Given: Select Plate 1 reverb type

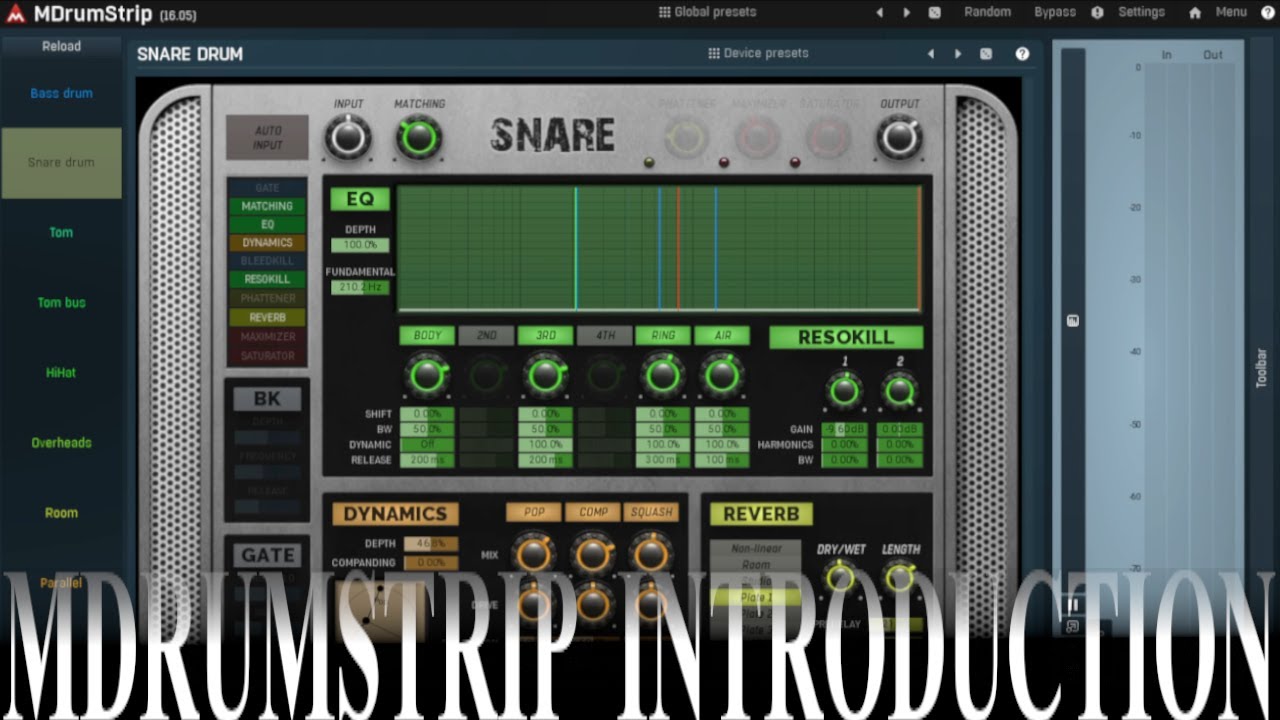Looking at the screenshot, I should [x=756, y=597].
